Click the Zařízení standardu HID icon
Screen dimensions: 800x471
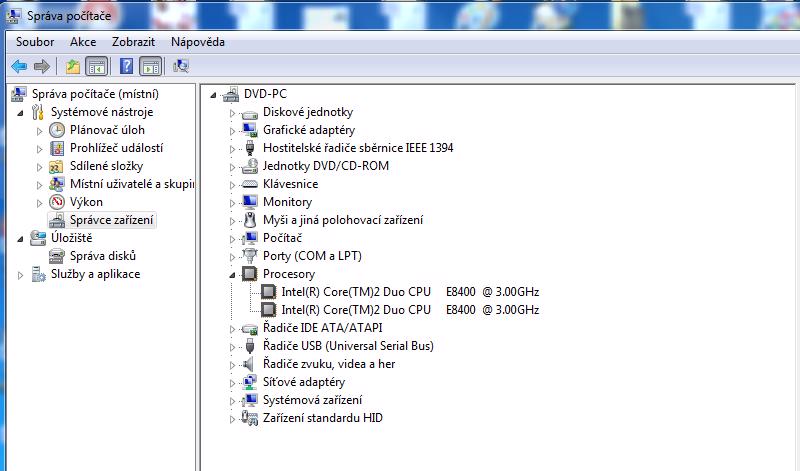249,418
